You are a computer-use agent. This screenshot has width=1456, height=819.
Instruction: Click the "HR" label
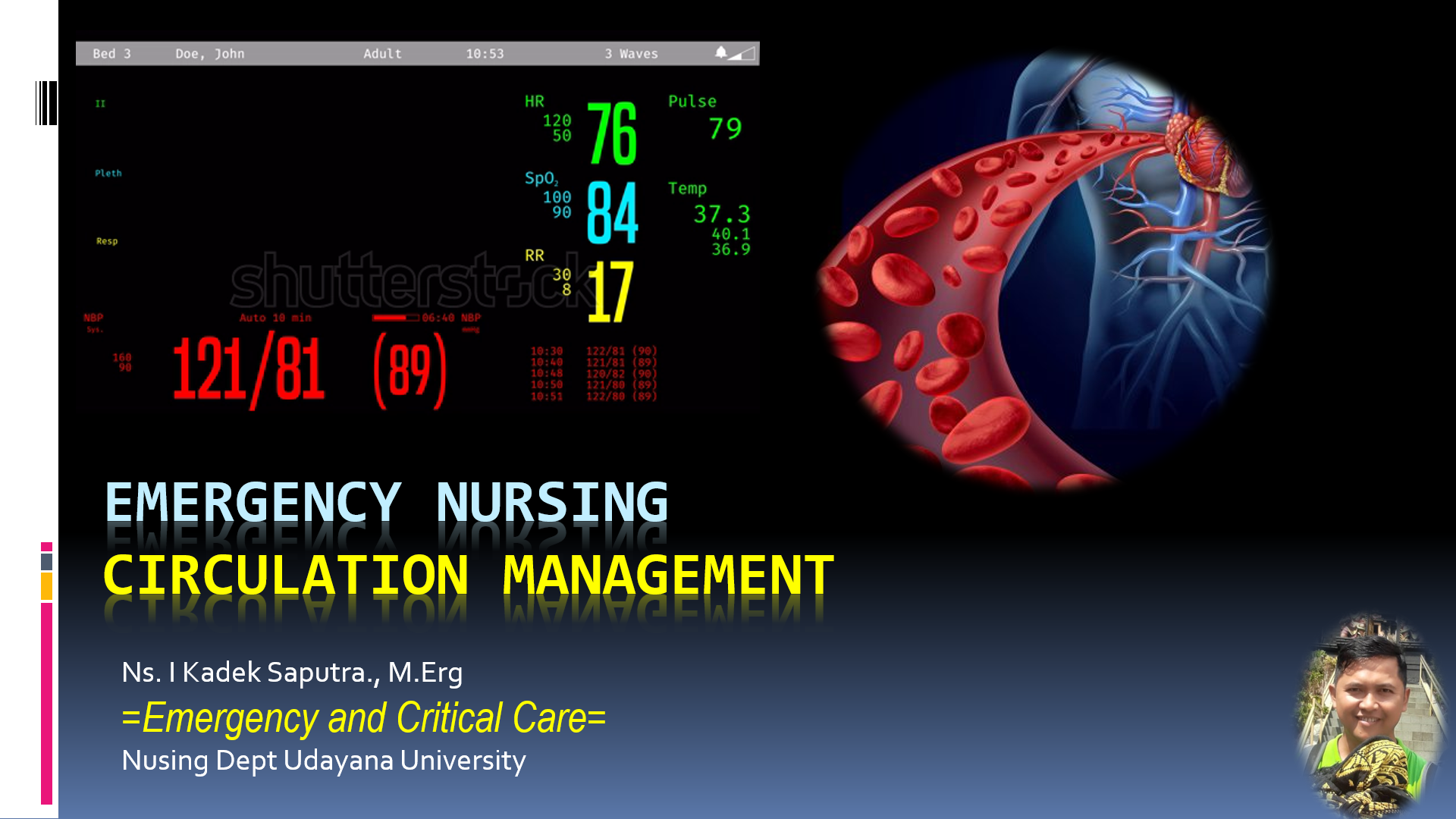pos(535,102)
